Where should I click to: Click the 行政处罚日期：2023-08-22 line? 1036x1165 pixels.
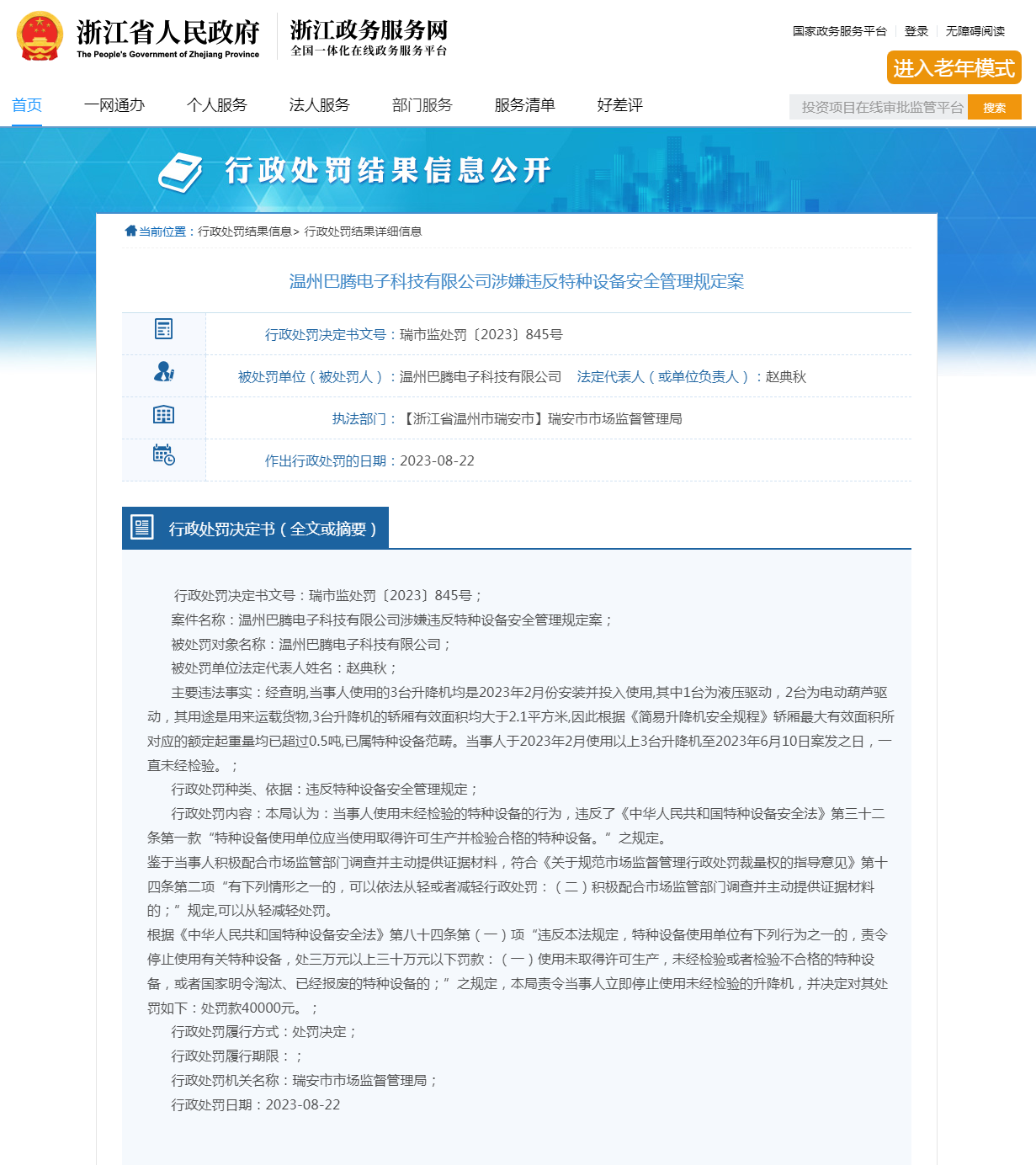[256, 1104]
